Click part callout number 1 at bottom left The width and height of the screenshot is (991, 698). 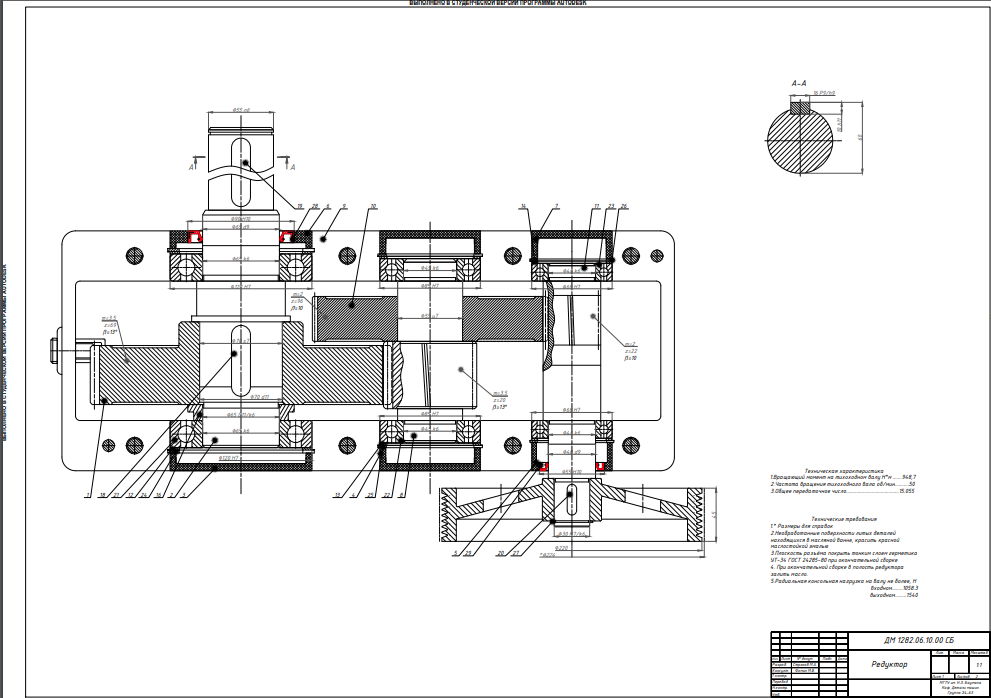(88, 495)
